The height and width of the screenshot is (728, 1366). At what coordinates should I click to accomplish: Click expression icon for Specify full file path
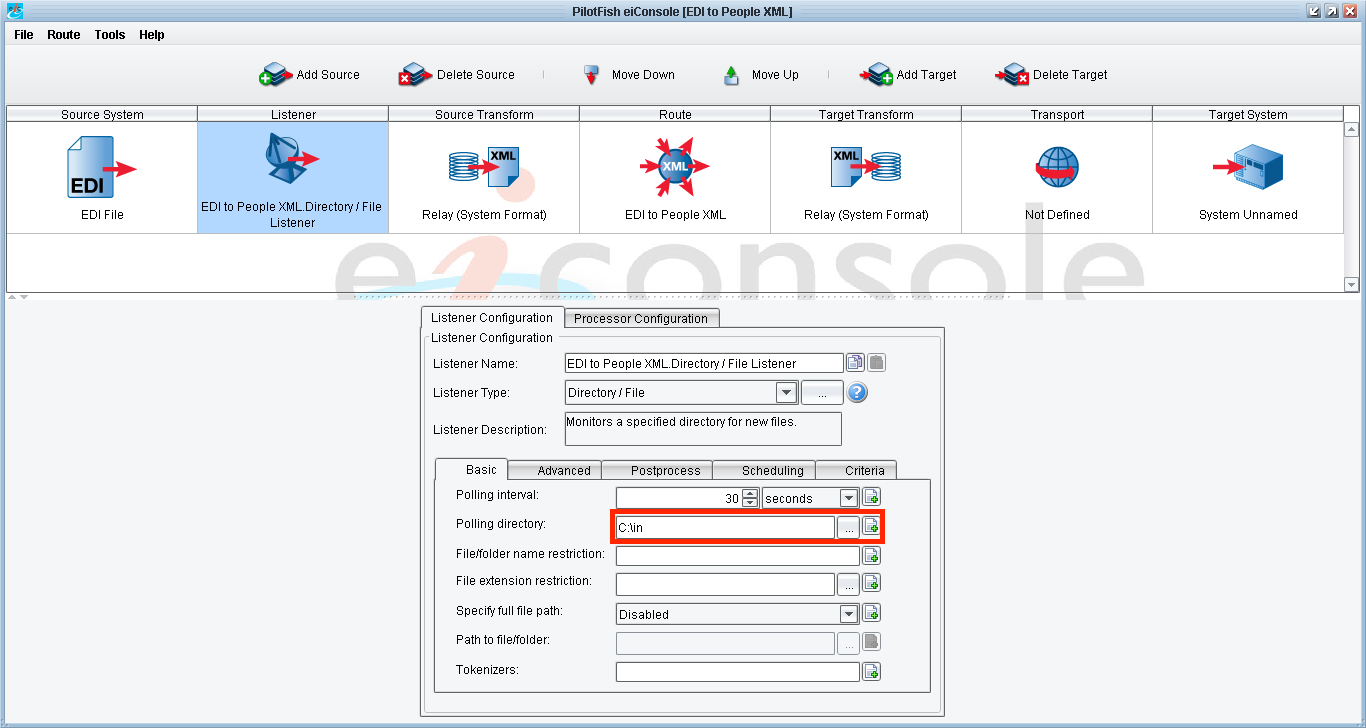(871, 613)
